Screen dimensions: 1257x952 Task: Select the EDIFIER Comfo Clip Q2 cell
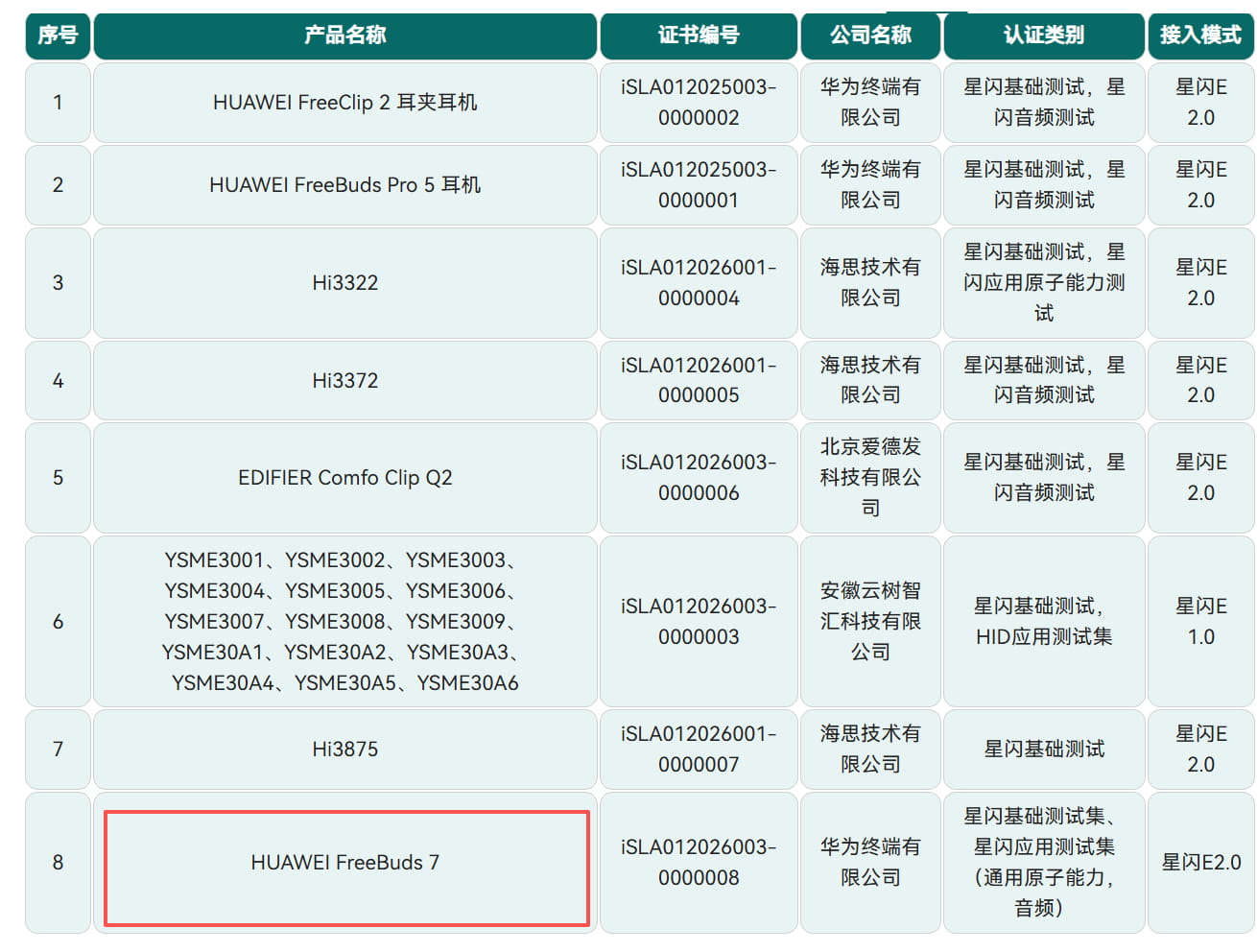tap(345, 478)
